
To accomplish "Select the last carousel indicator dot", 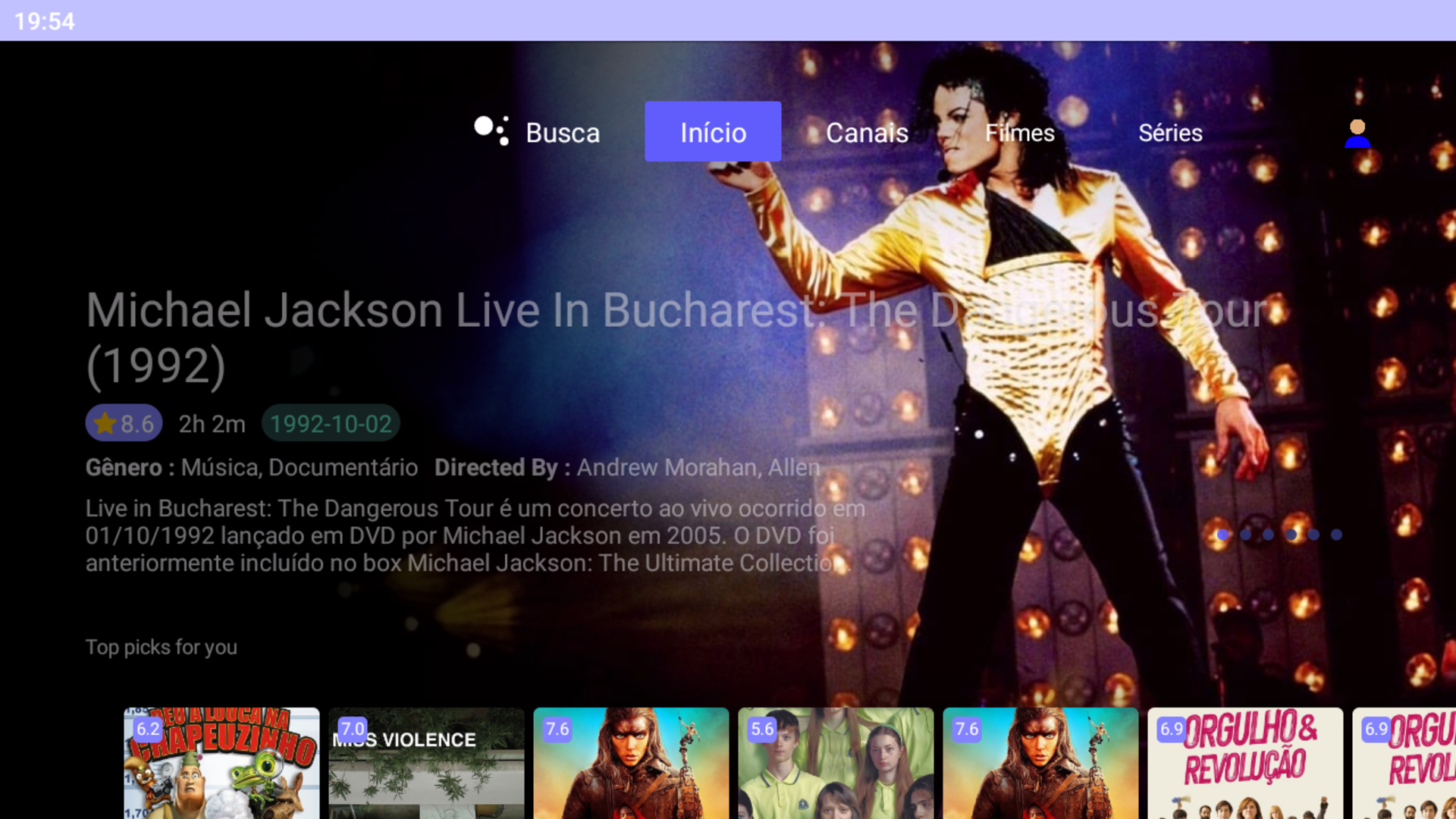I will (1336, 535).
